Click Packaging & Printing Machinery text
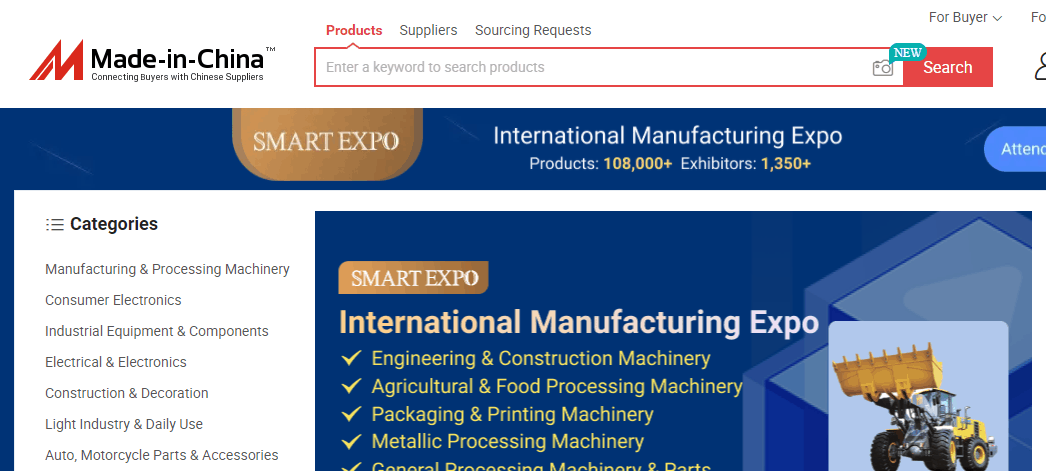The height and width of the screenshot is (471, 1046). tap(512, 414)
